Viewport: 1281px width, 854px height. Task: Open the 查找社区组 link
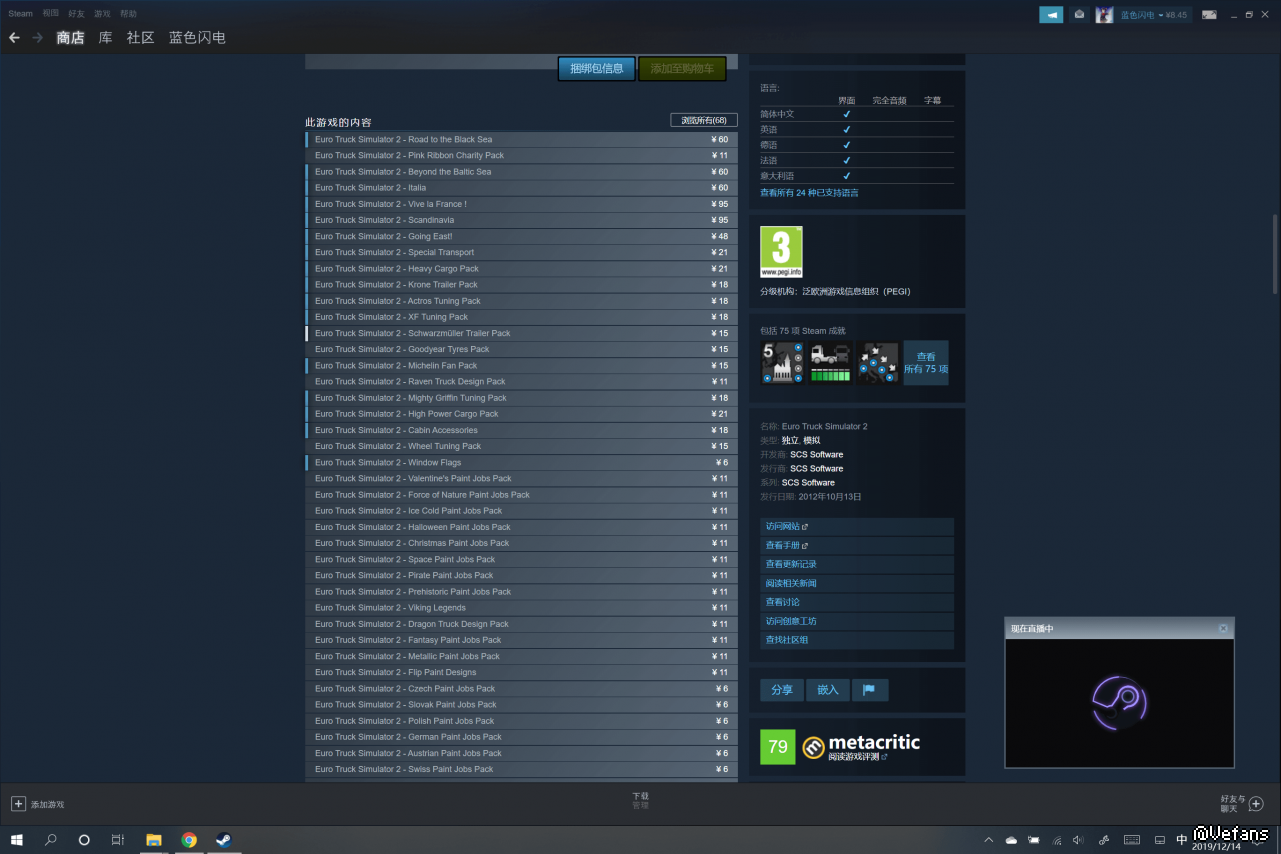[x=857, y=641]
